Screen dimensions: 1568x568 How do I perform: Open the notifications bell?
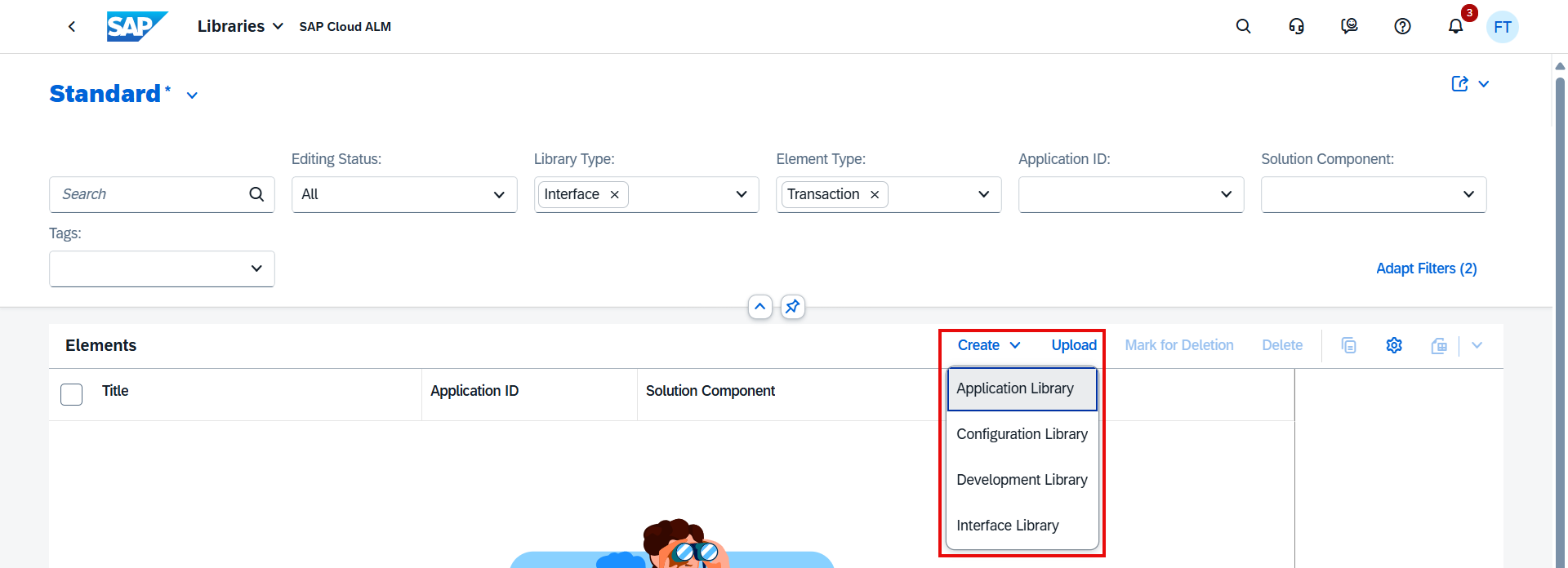coord(1455,27)
